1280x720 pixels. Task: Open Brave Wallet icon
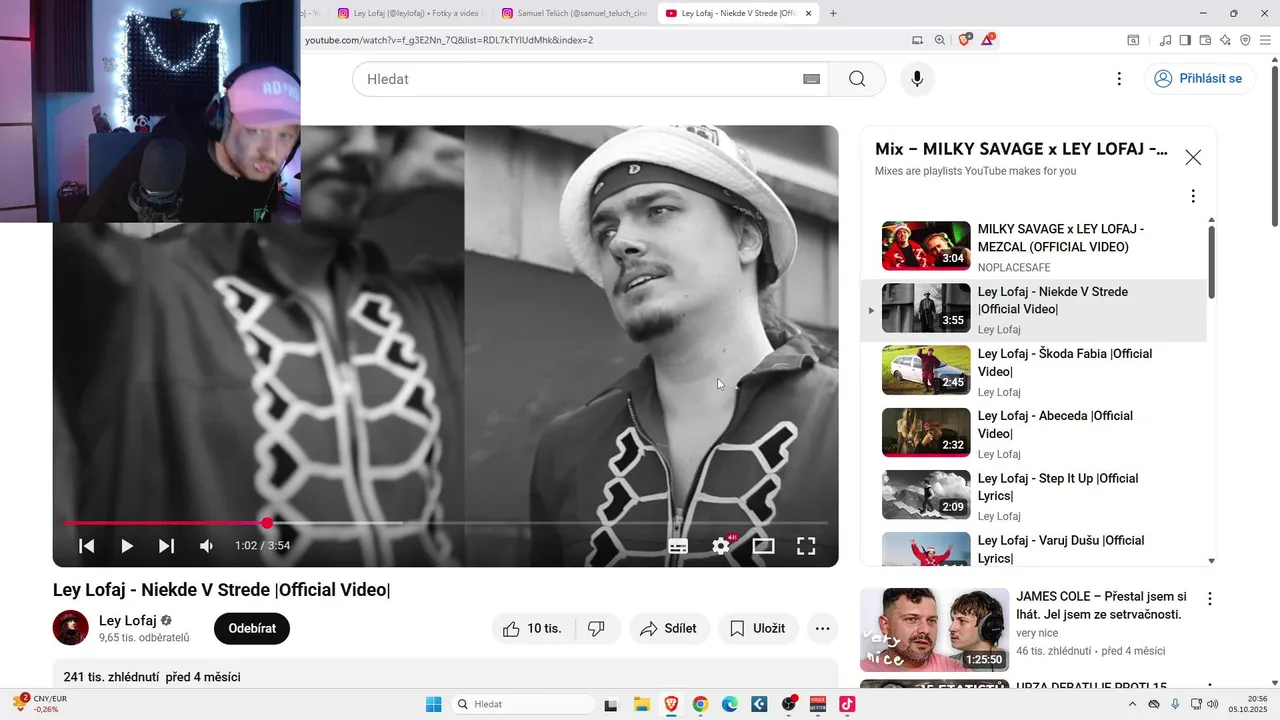coord(1205,40)
